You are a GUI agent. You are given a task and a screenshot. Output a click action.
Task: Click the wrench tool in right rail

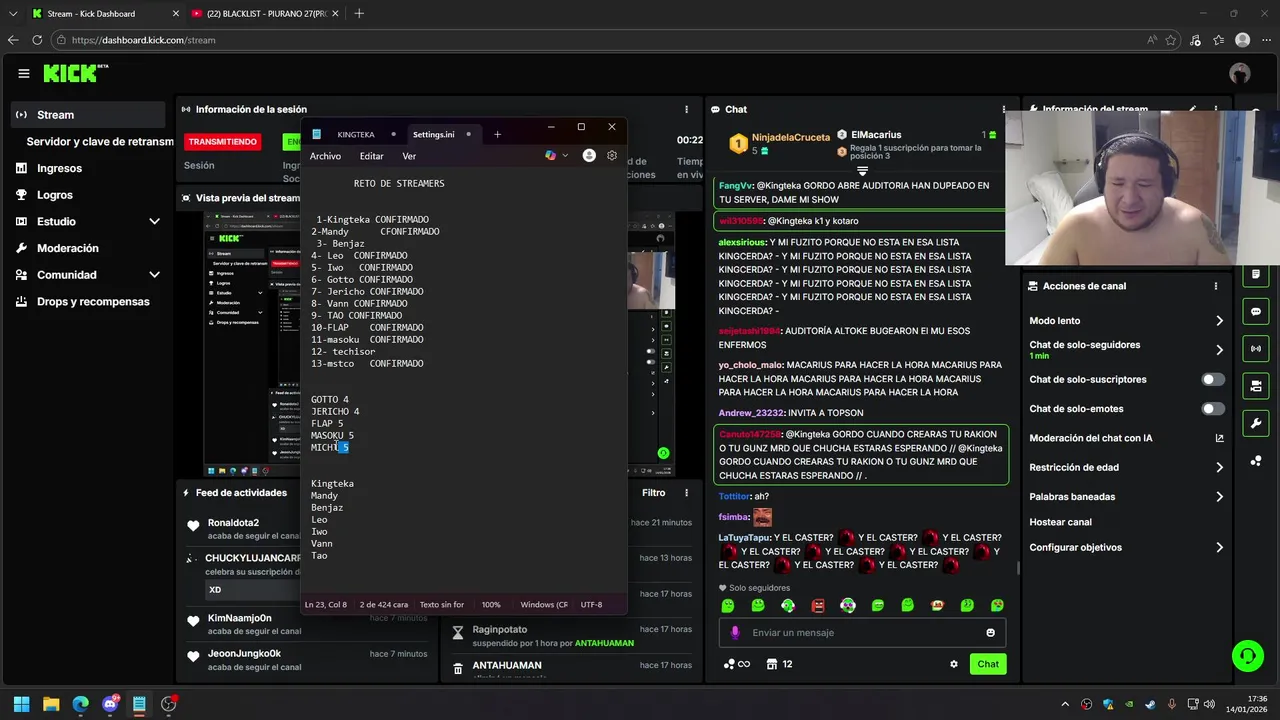tap(1256, 423)
